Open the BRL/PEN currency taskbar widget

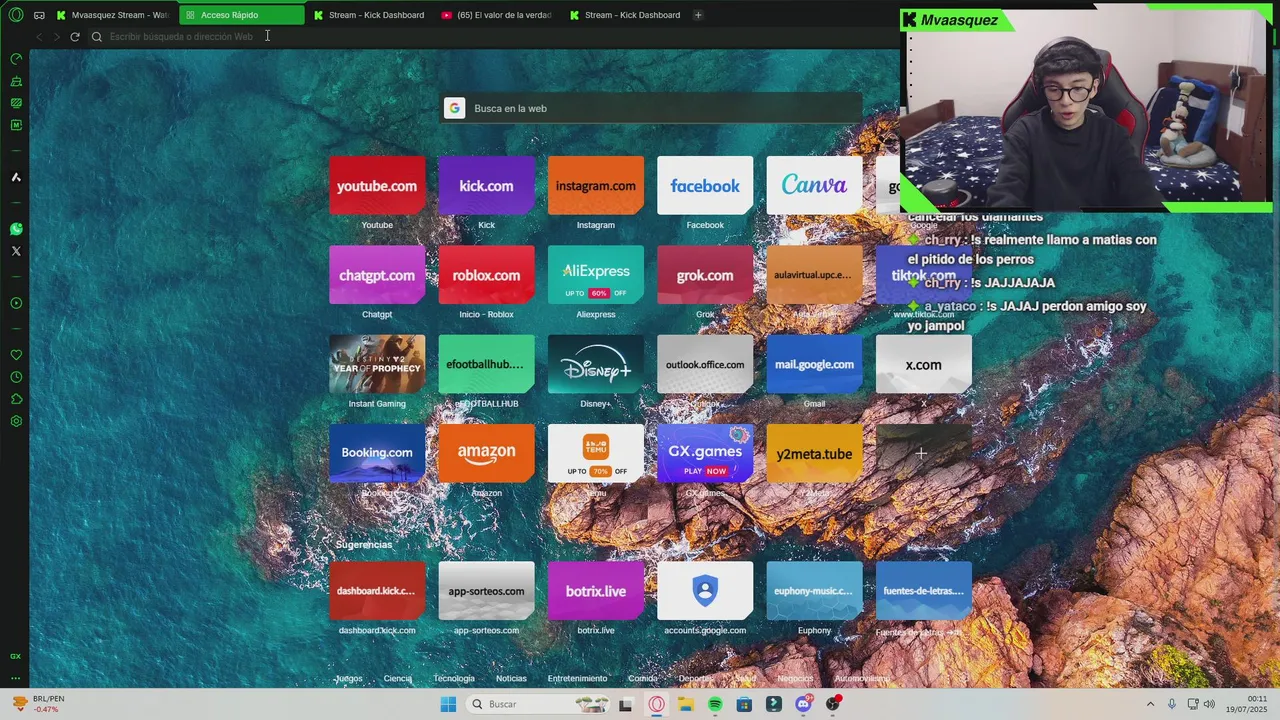tap(39, 704)
